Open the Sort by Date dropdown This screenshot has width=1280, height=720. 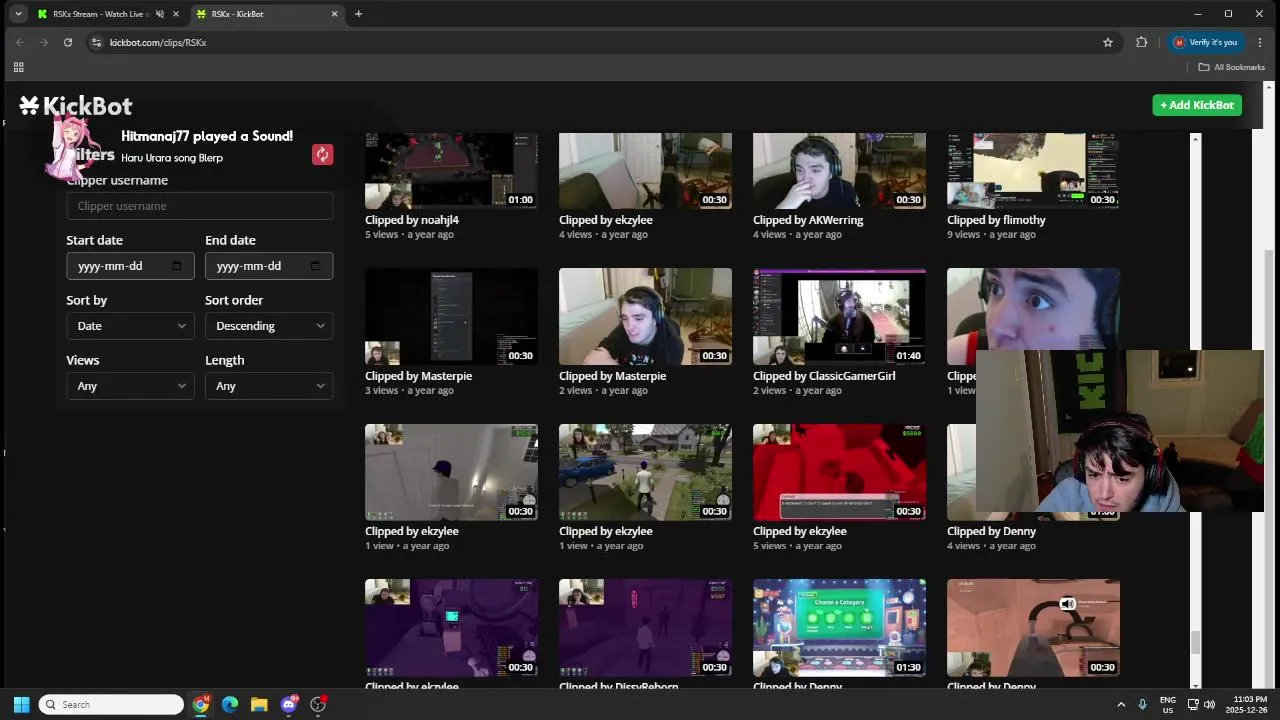coord(130,326)
